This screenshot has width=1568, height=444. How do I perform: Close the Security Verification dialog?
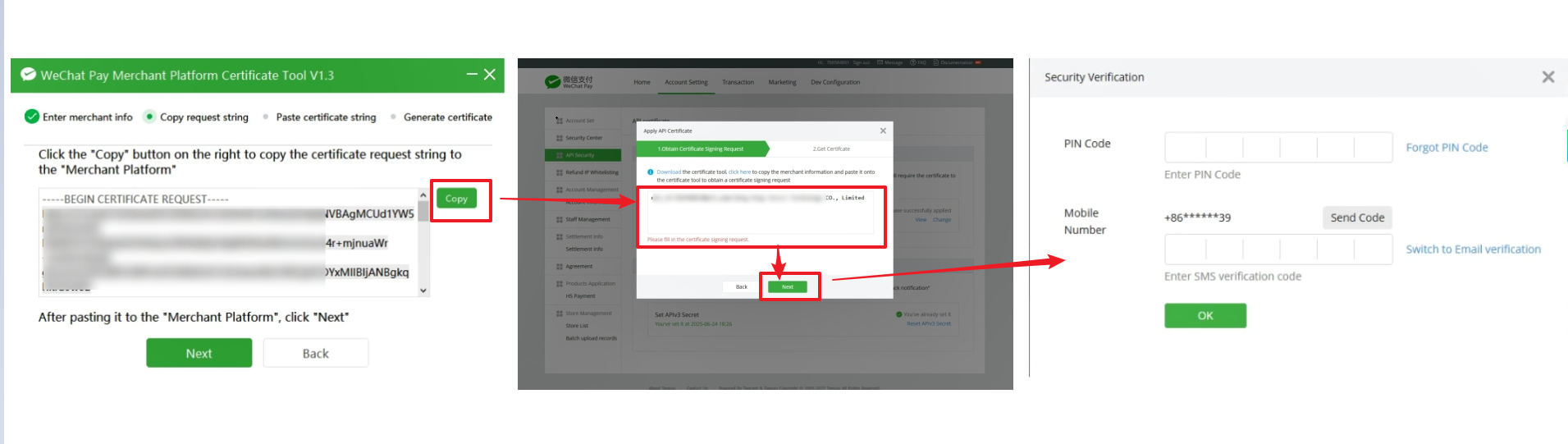(x=1548, y=76)
